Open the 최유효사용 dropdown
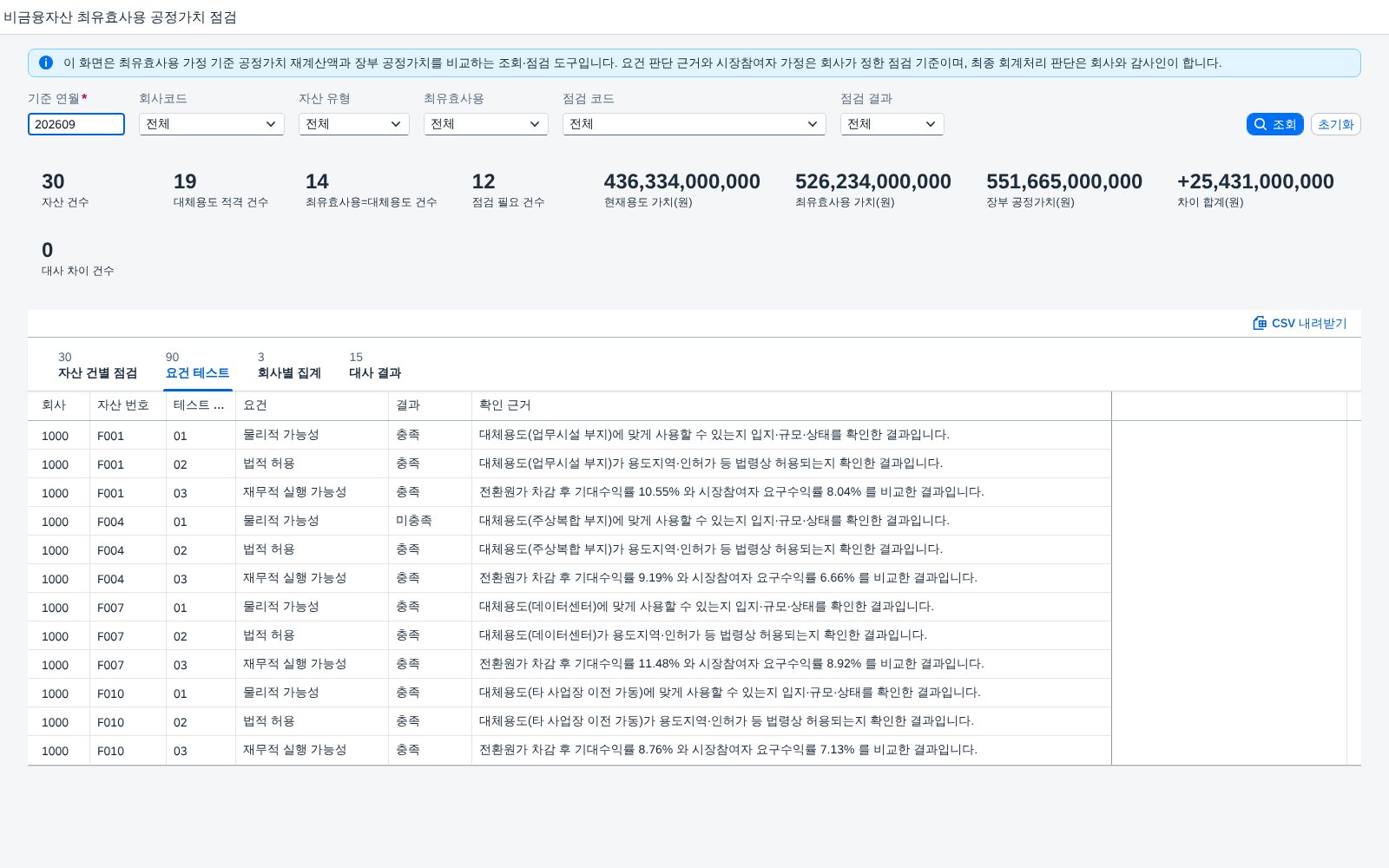Image resolution: width=1389 pixels, height=868 pixels. [x=486, y=124]
